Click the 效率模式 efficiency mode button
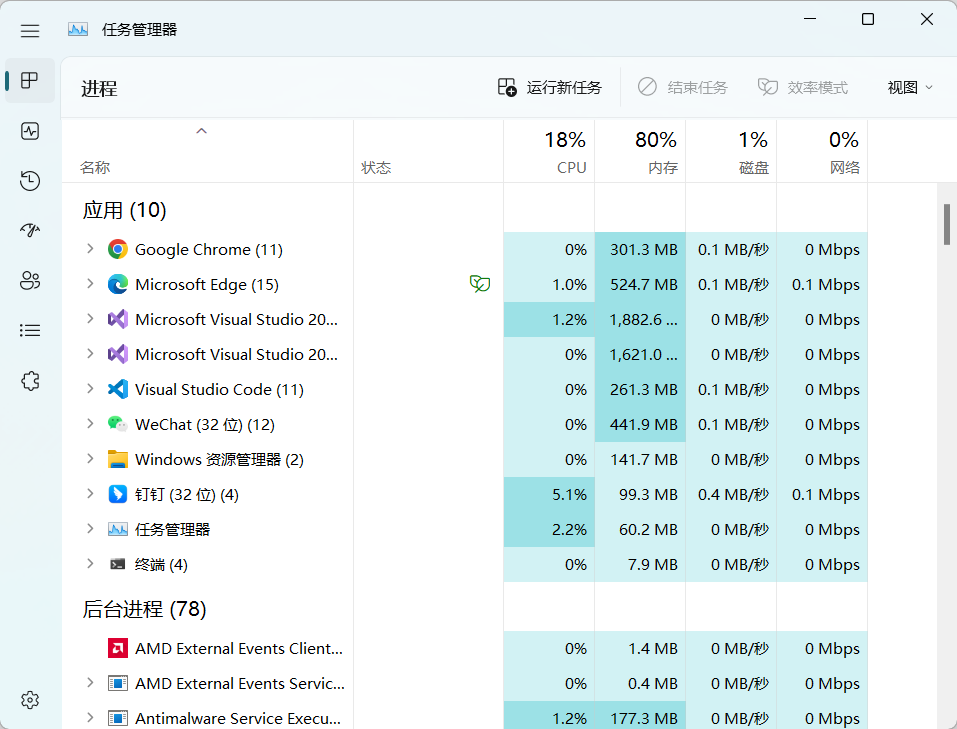This screenshot has height=729, width=957. pyautogui.click(x=803, y=88)
